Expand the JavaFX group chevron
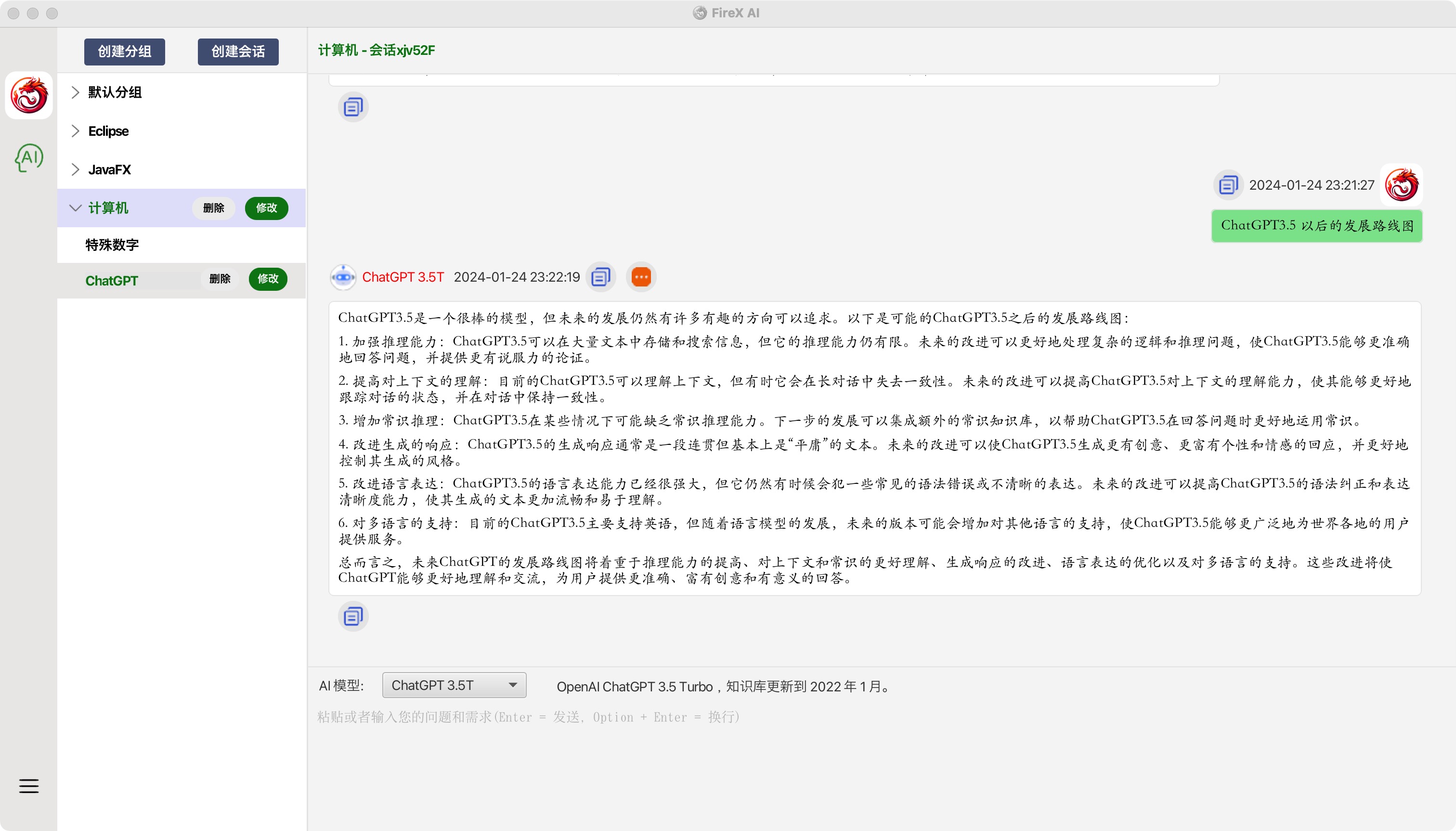This screenshot has height=831, width=1456. coord(75,169)
